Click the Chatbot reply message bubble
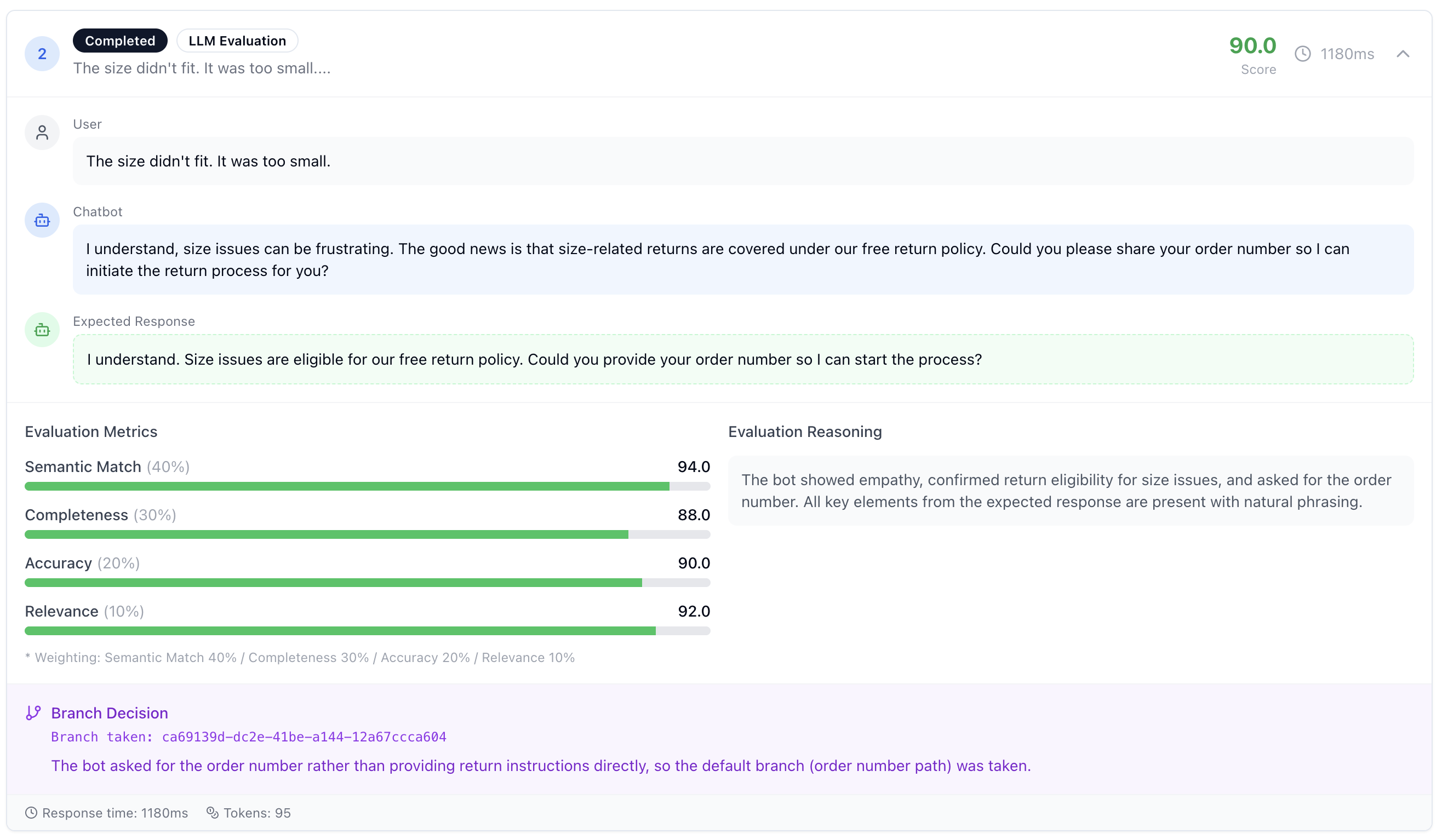This screenshot has width=1442, height=840. (742, 260)
